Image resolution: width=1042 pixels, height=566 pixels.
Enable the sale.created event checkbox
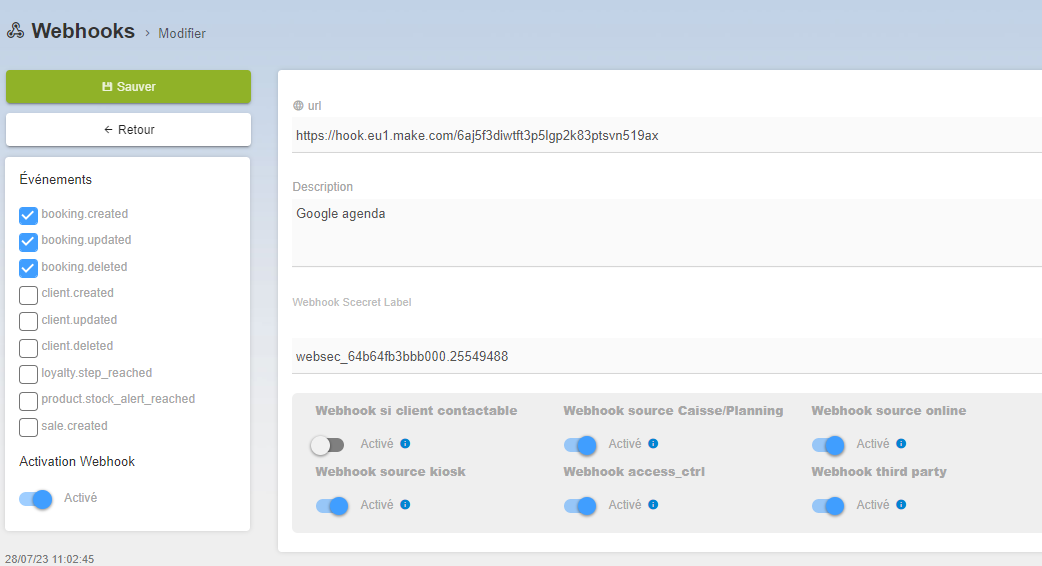[29, 427]
